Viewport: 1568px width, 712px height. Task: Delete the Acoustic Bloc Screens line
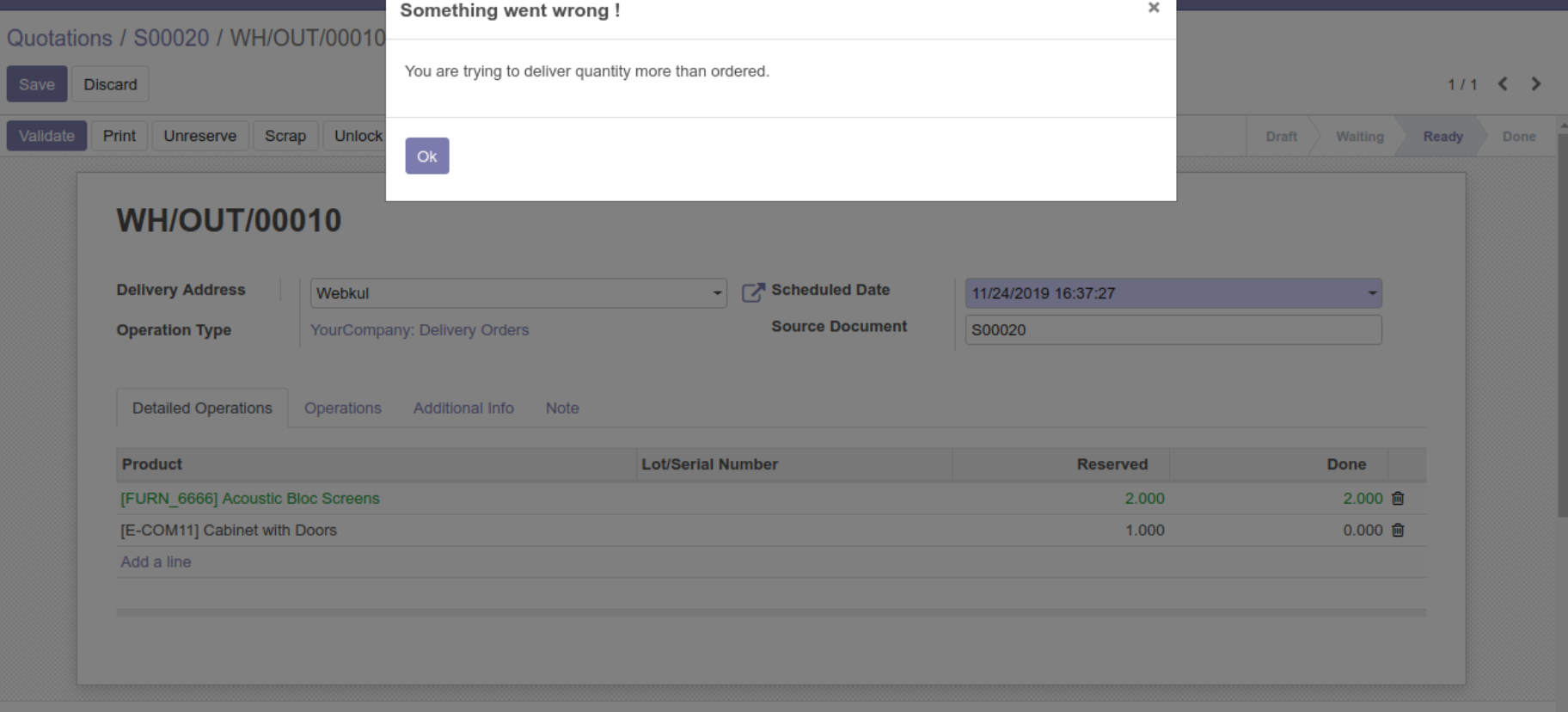click(1398, 499)
